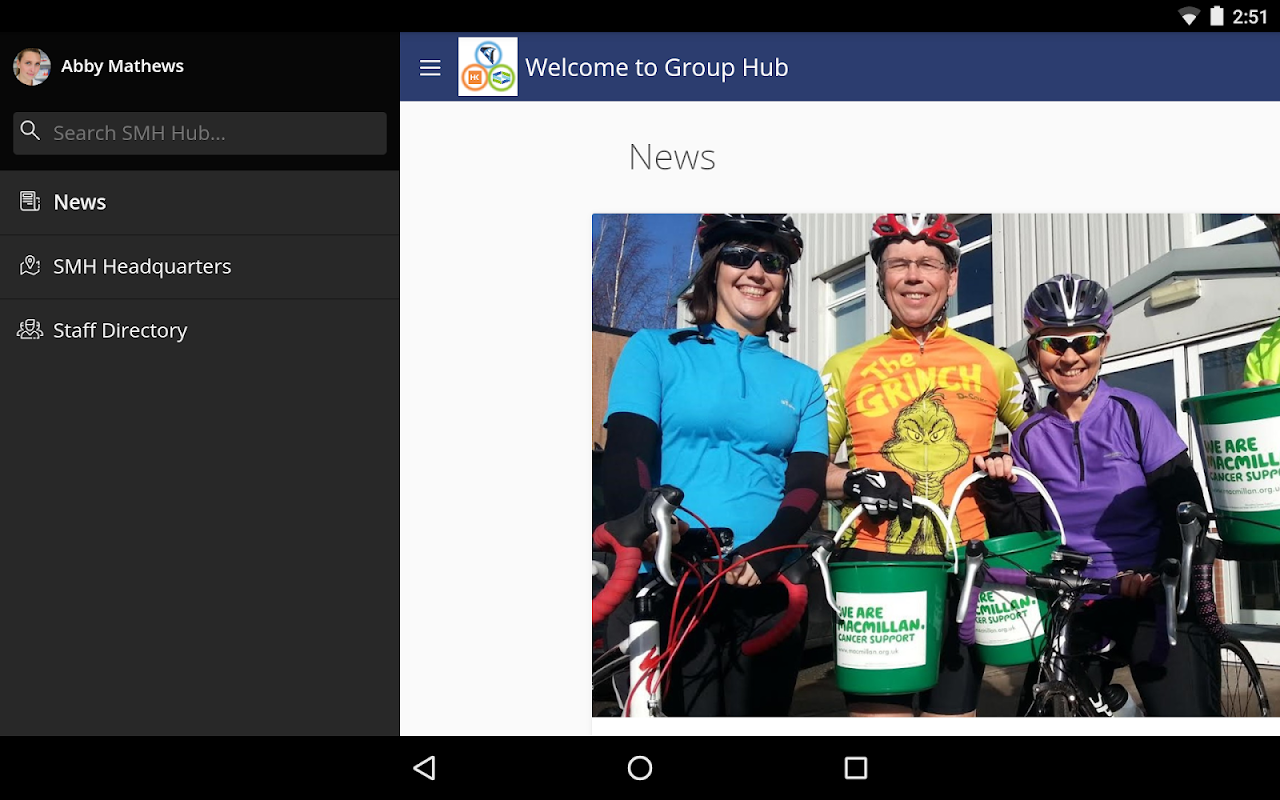Screen dimensions: 1280x800
Task: Tap the search magnifier icon
Action: (31, 131)
